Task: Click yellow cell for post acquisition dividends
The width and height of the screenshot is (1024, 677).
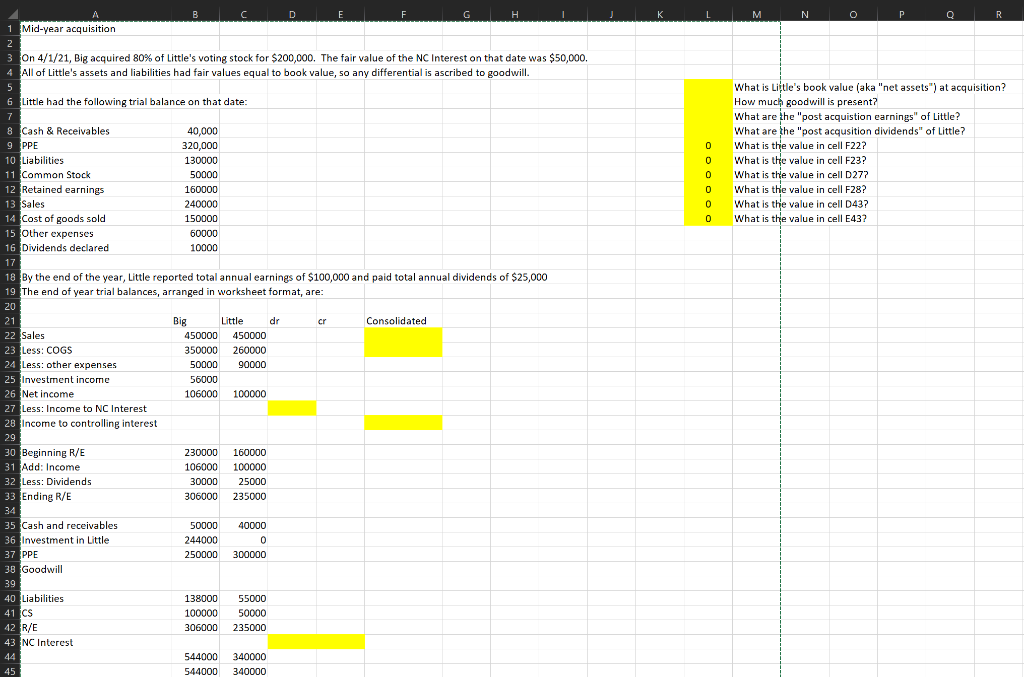Action: (708, 131)
